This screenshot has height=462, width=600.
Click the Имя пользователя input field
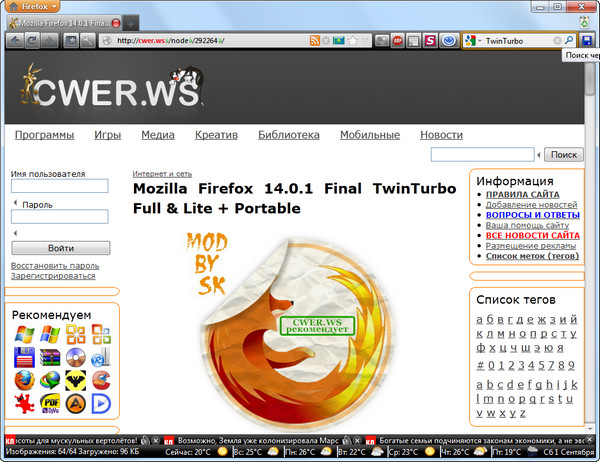(x=59, y=186)
